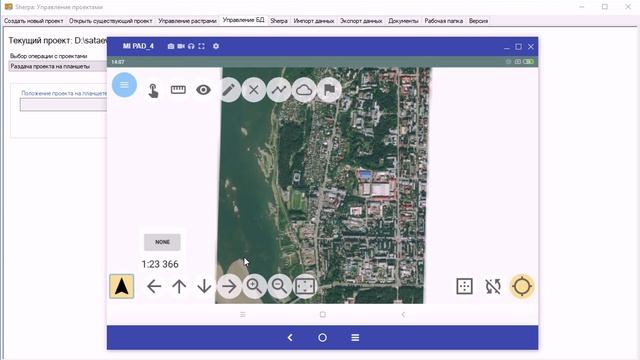This screenshot has width=640, height=360.
Task: Click the 1:23 366 scale text
Action: click(x=160, y=264)
